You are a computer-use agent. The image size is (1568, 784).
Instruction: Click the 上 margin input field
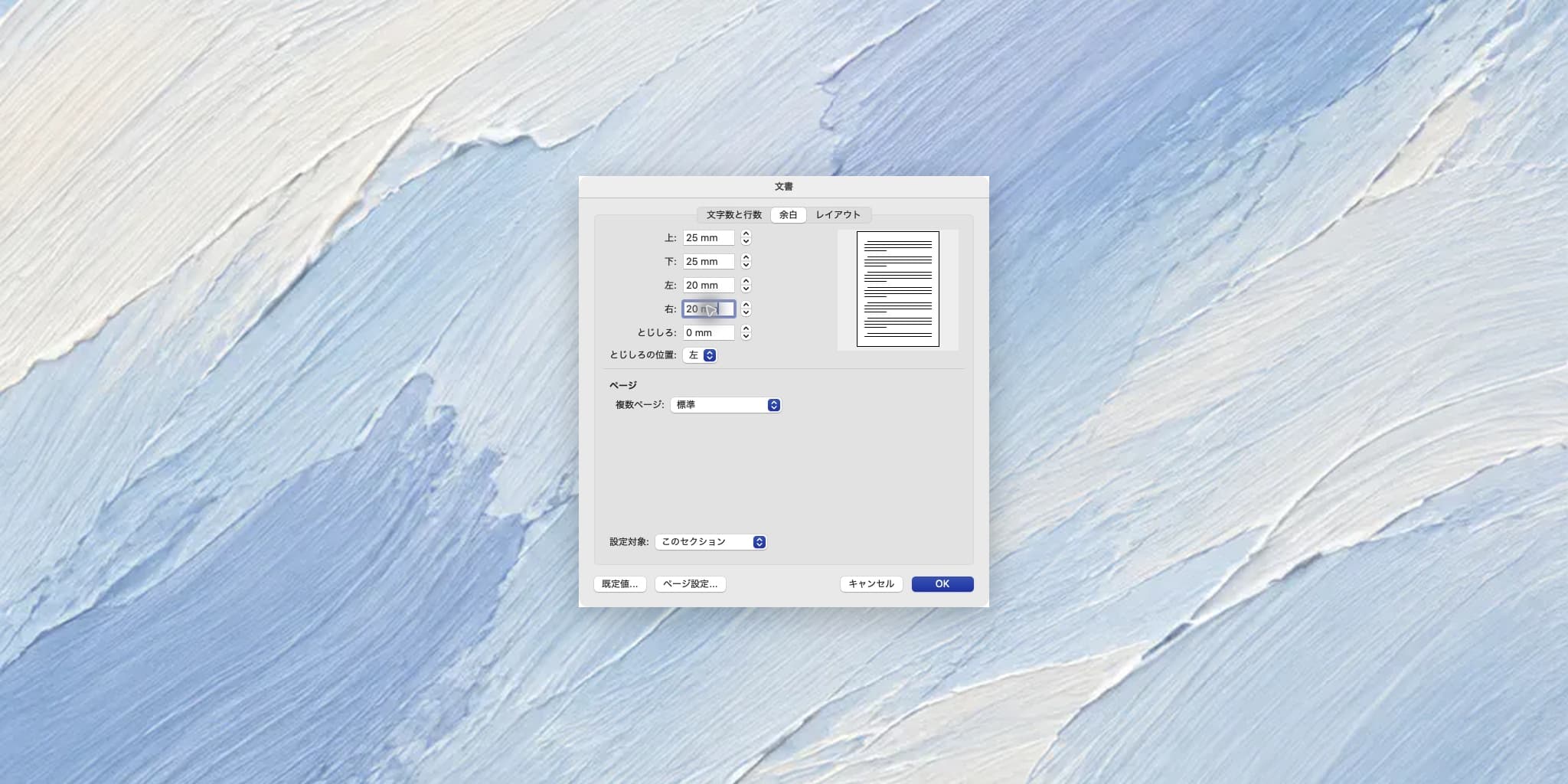pyautogui.click(x=709, y=238)
